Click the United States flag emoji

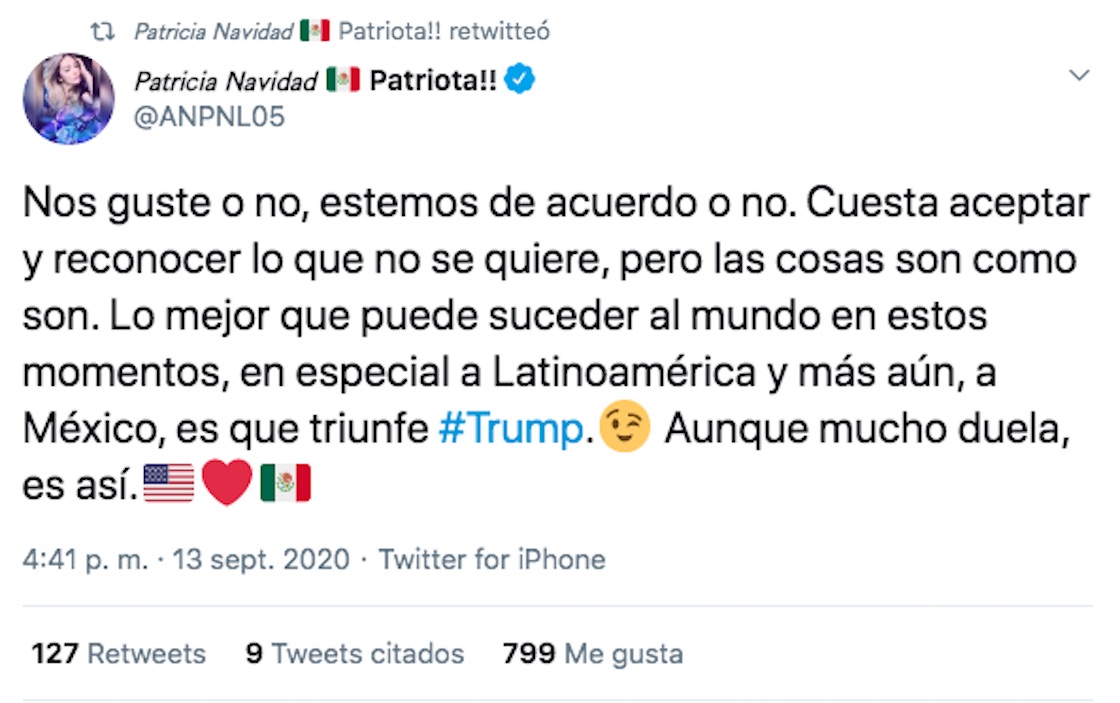point(169,484)
